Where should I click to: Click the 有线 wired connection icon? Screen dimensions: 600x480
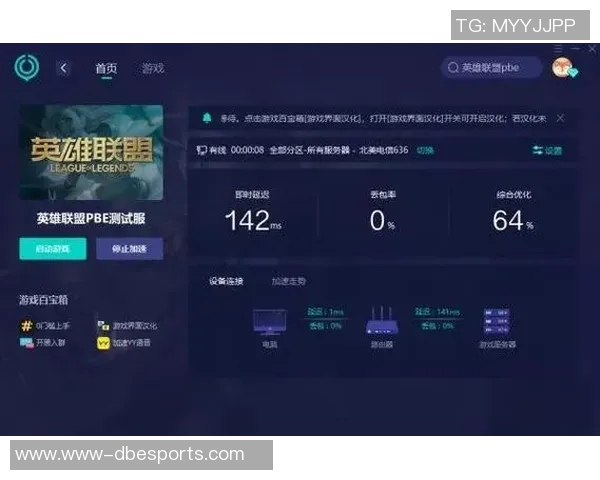coord(202,150)
